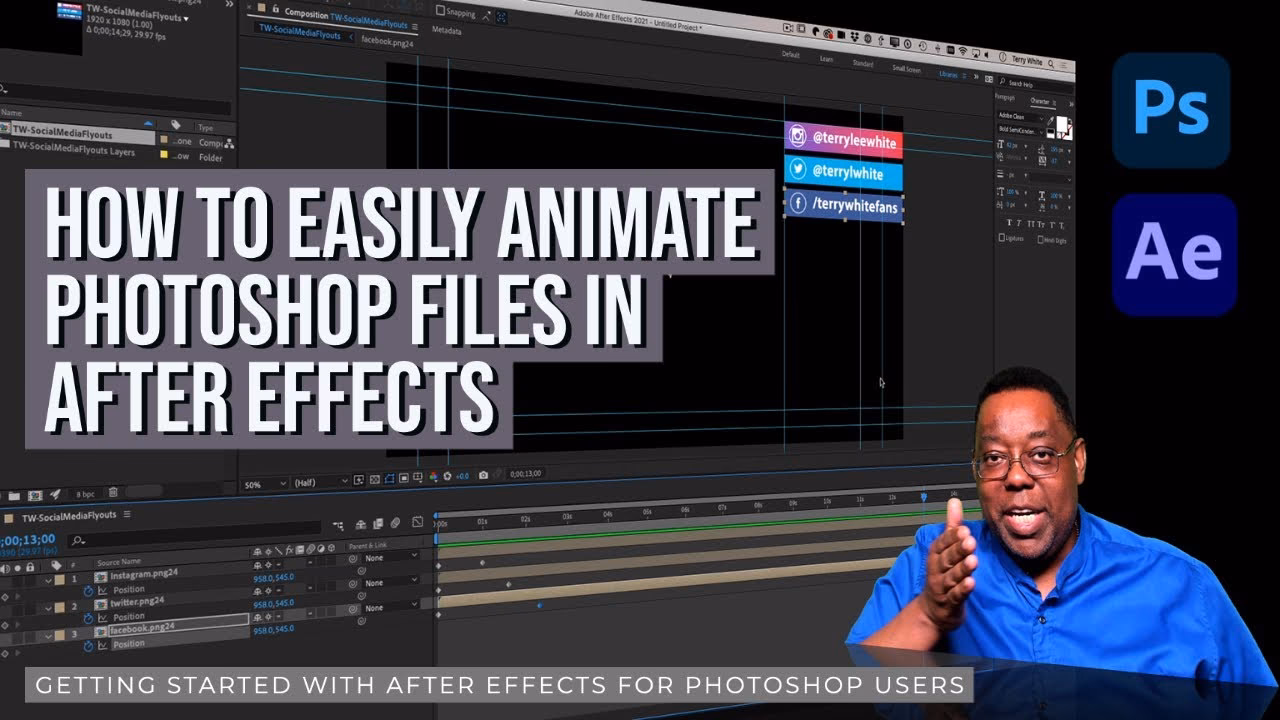The height and width of the screenshot is (720, 1280).
Task: Click the Create New Folder icon in Project panel
Action: pos(15,495)
